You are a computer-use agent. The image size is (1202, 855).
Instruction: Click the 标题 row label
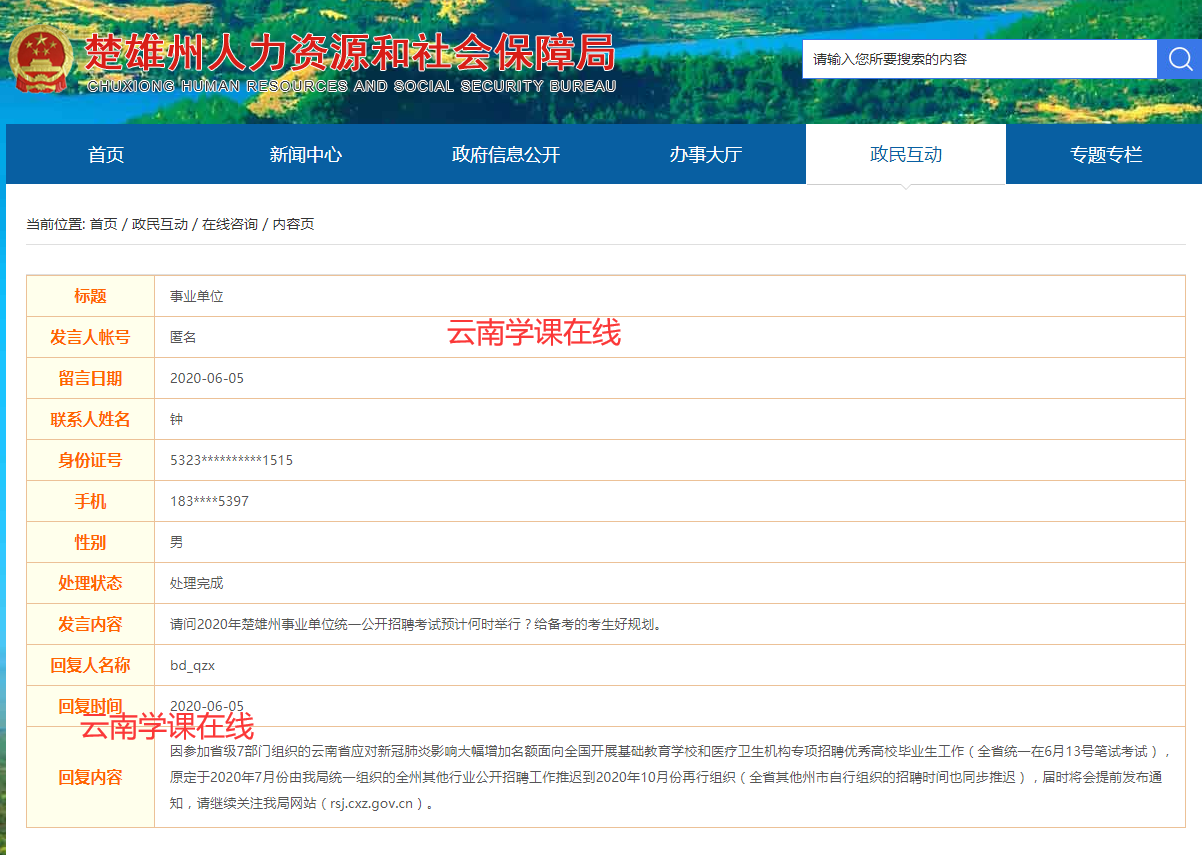(x=90, y=296)
